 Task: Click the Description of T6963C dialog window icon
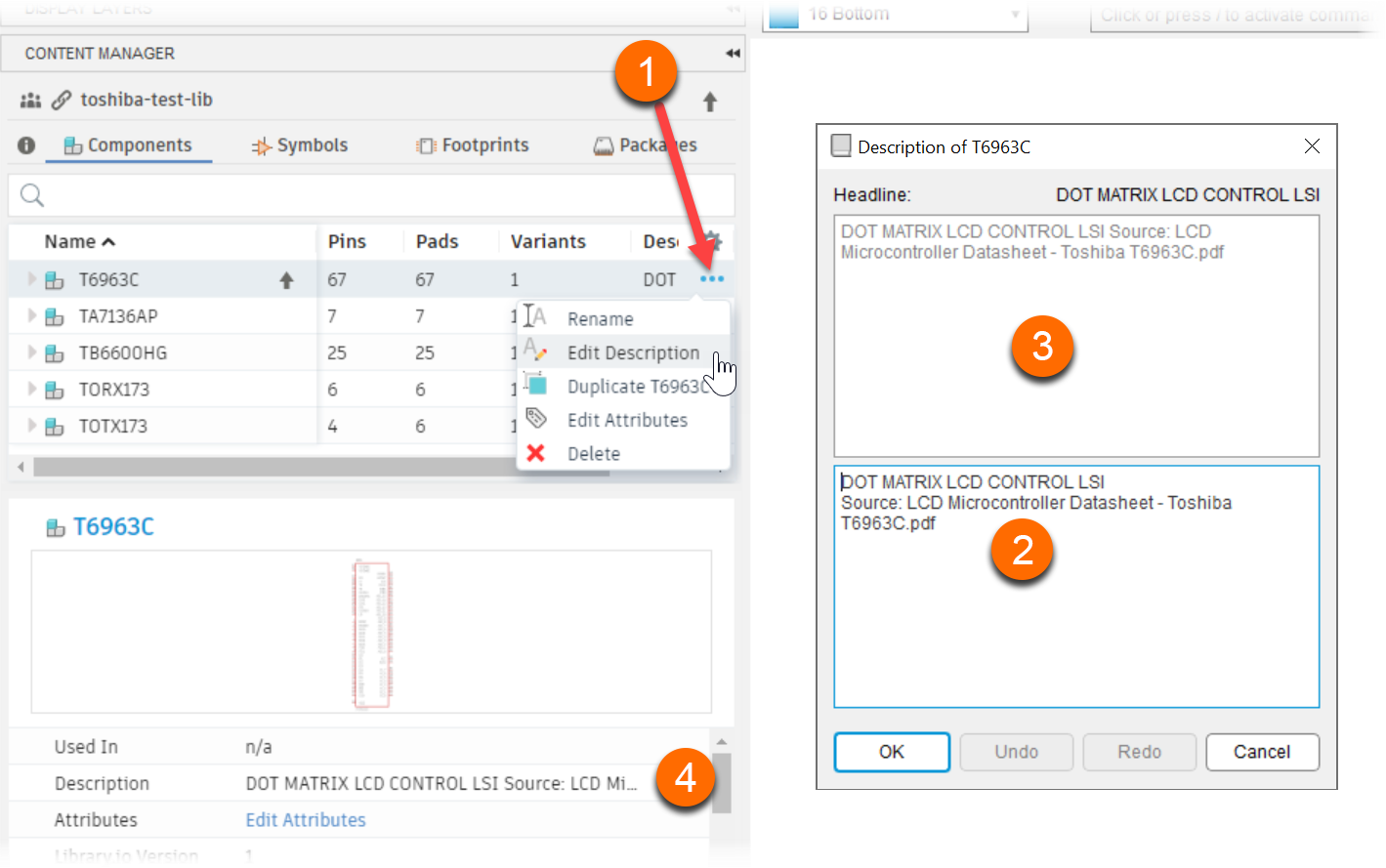pyautogui.click(x=841, y=146)
